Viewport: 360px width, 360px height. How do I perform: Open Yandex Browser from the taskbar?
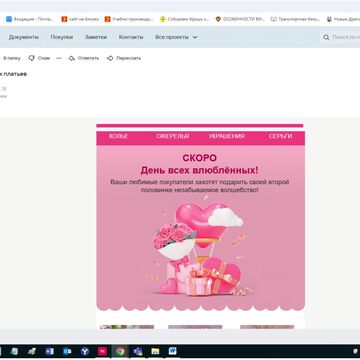85,351
